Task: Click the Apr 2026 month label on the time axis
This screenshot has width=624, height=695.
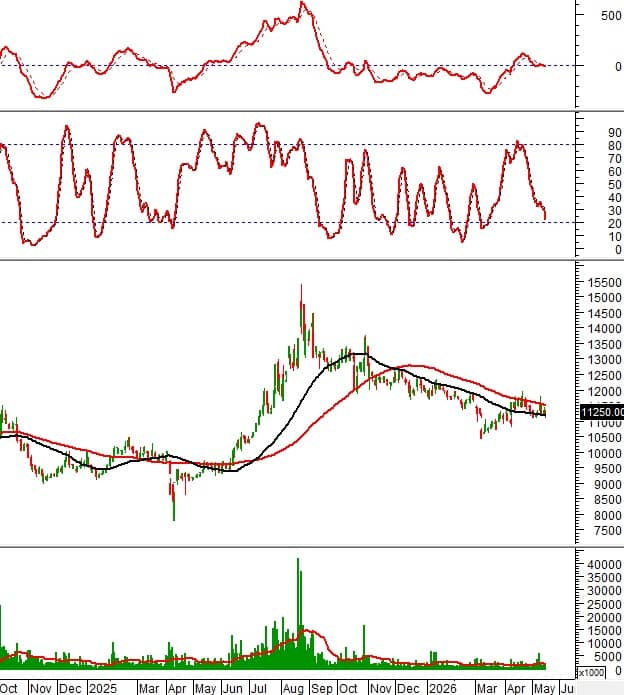Action: click(x=516, y=688)
